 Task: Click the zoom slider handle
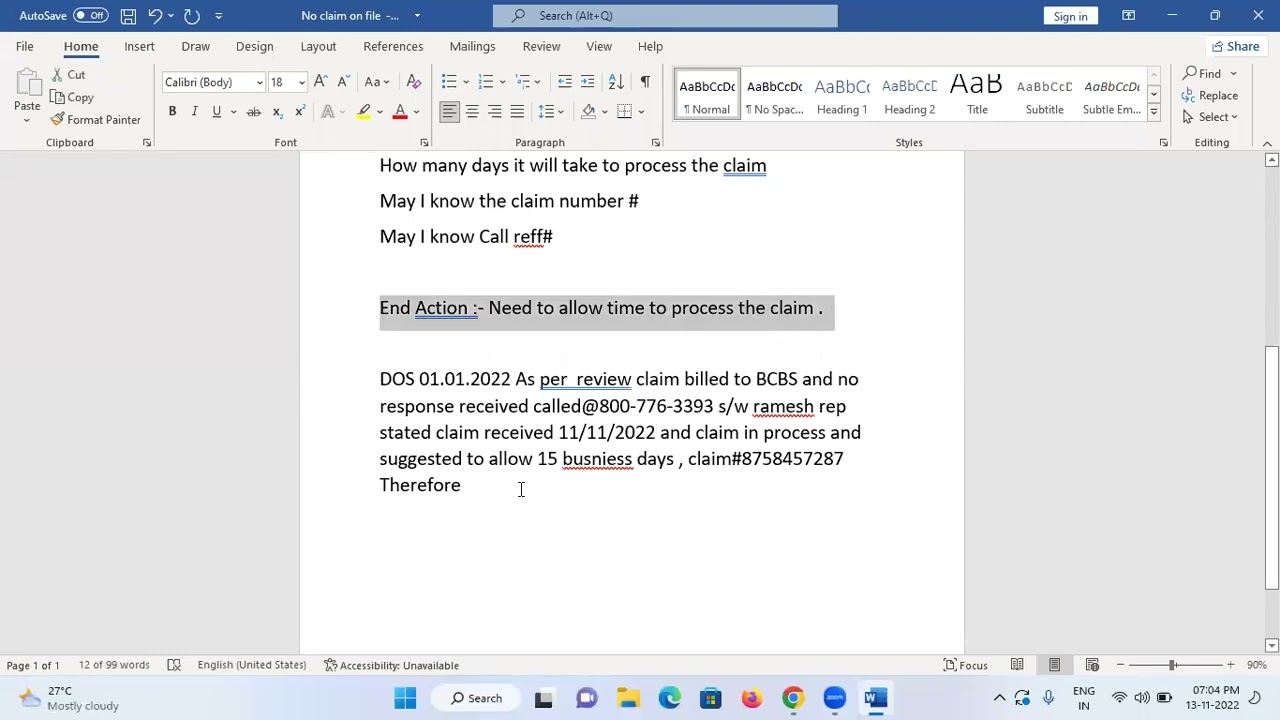point(1172,665)
